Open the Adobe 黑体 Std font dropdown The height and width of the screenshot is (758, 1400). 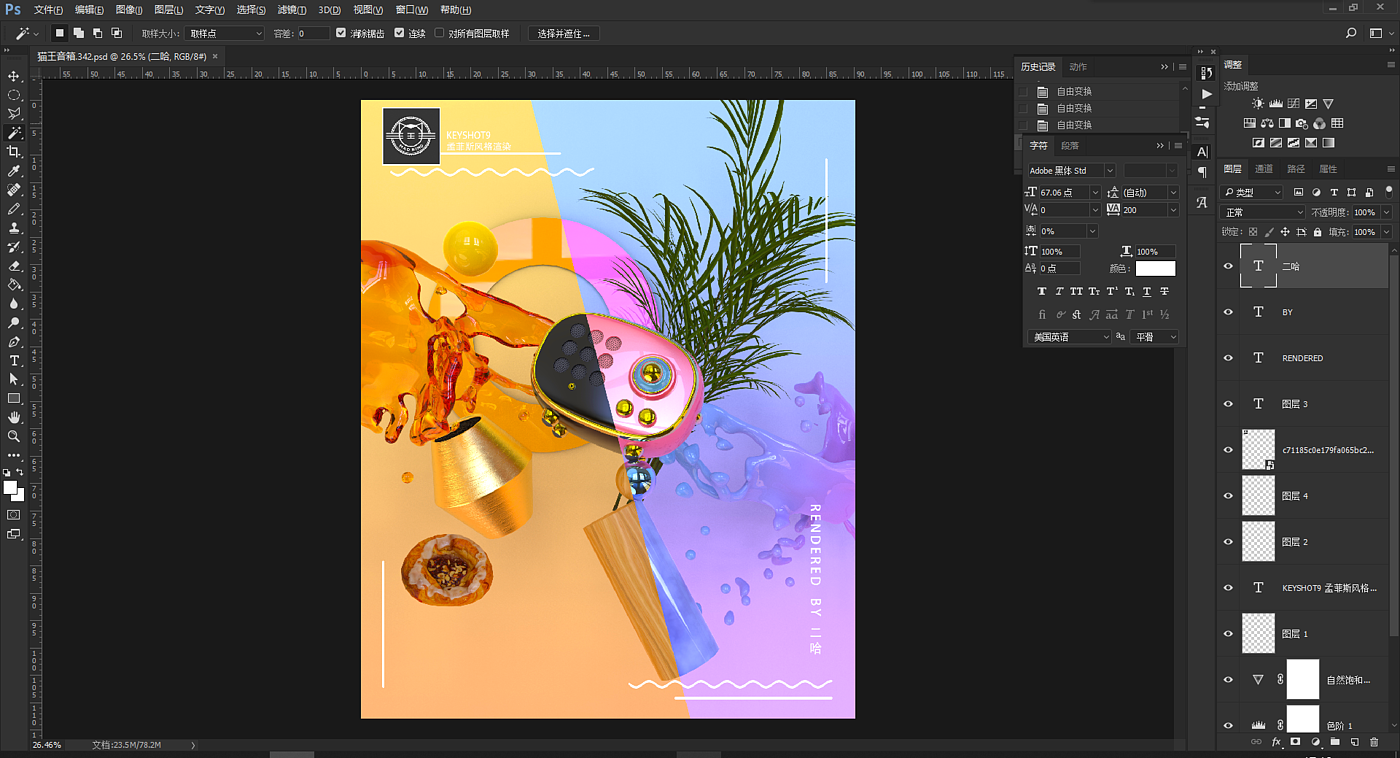tap(1070, 171)
